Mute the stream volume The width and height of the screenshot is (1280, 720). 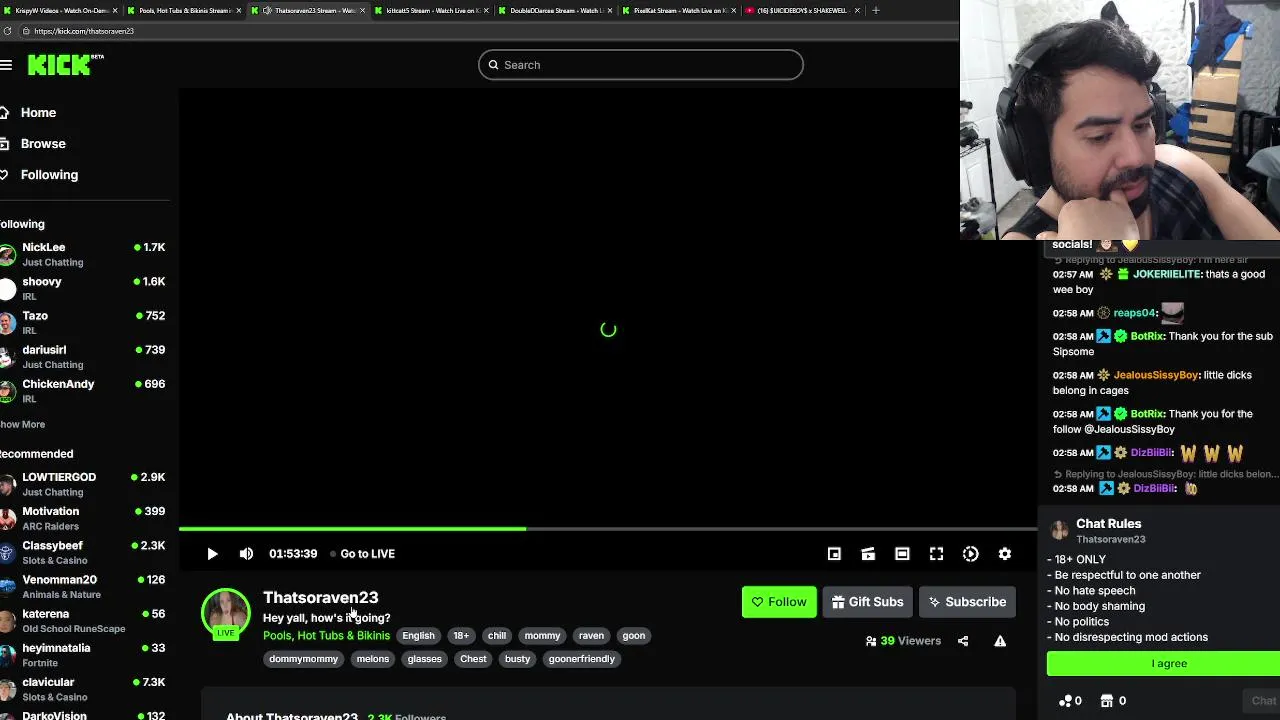246,554
